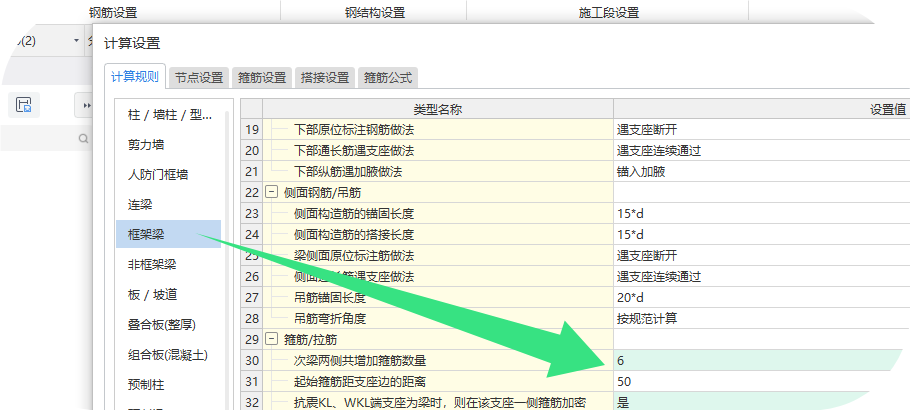Click row 32 抗震KL、WKL端支座为梁时 setting
Image resolution: width=910 pixels, height=410 pixels.
[x=438, y=401]
